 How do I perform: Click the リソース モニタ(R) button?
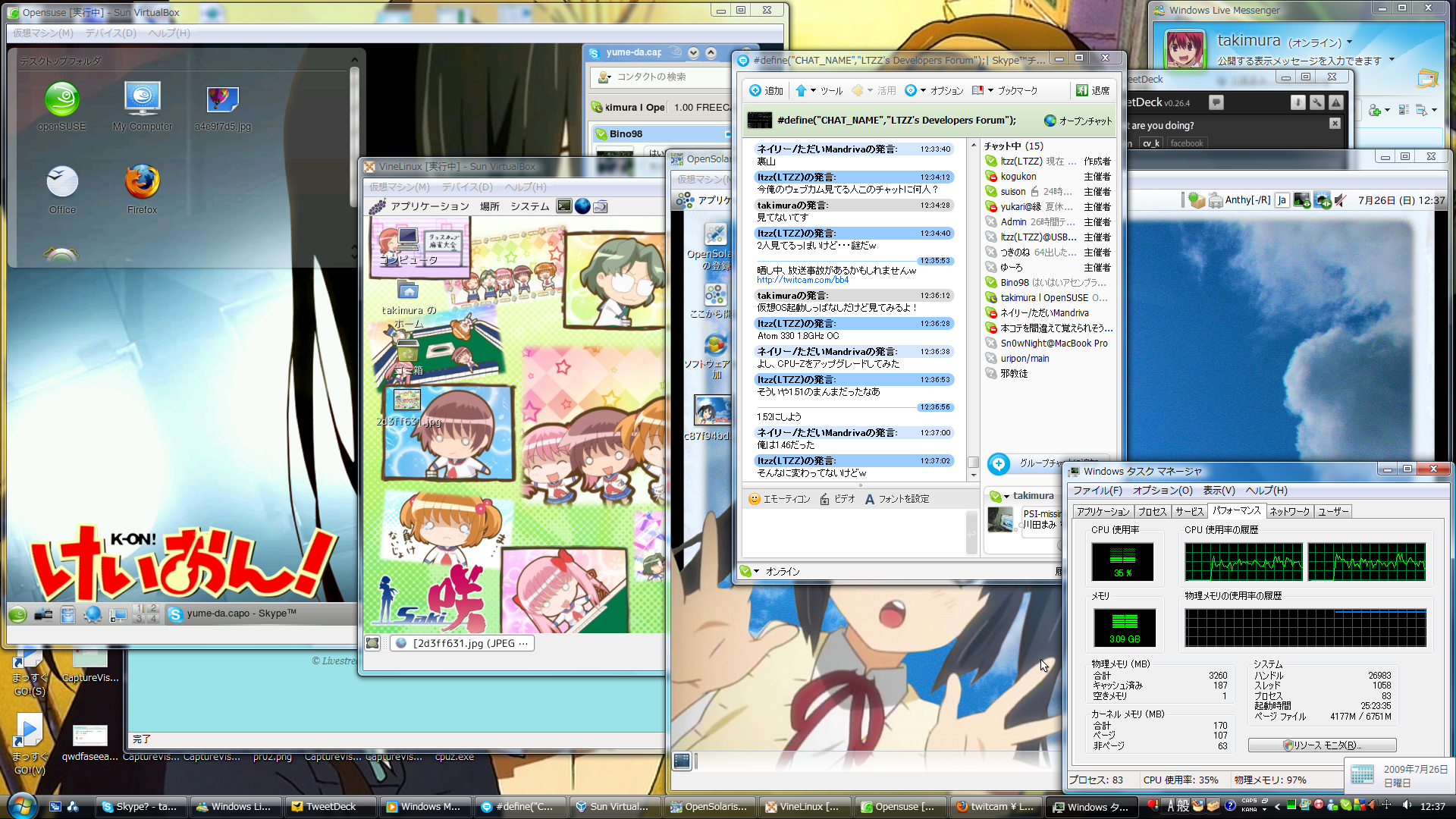point(1322,745)
